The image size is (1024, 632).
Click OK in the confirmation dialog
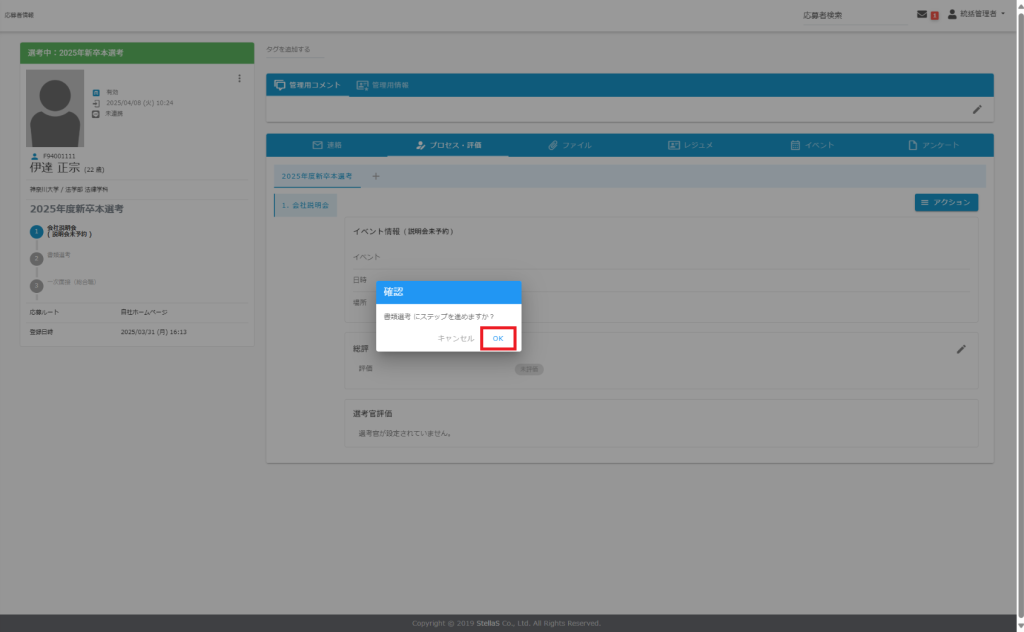pyautogui.click(x=498, y=339)
